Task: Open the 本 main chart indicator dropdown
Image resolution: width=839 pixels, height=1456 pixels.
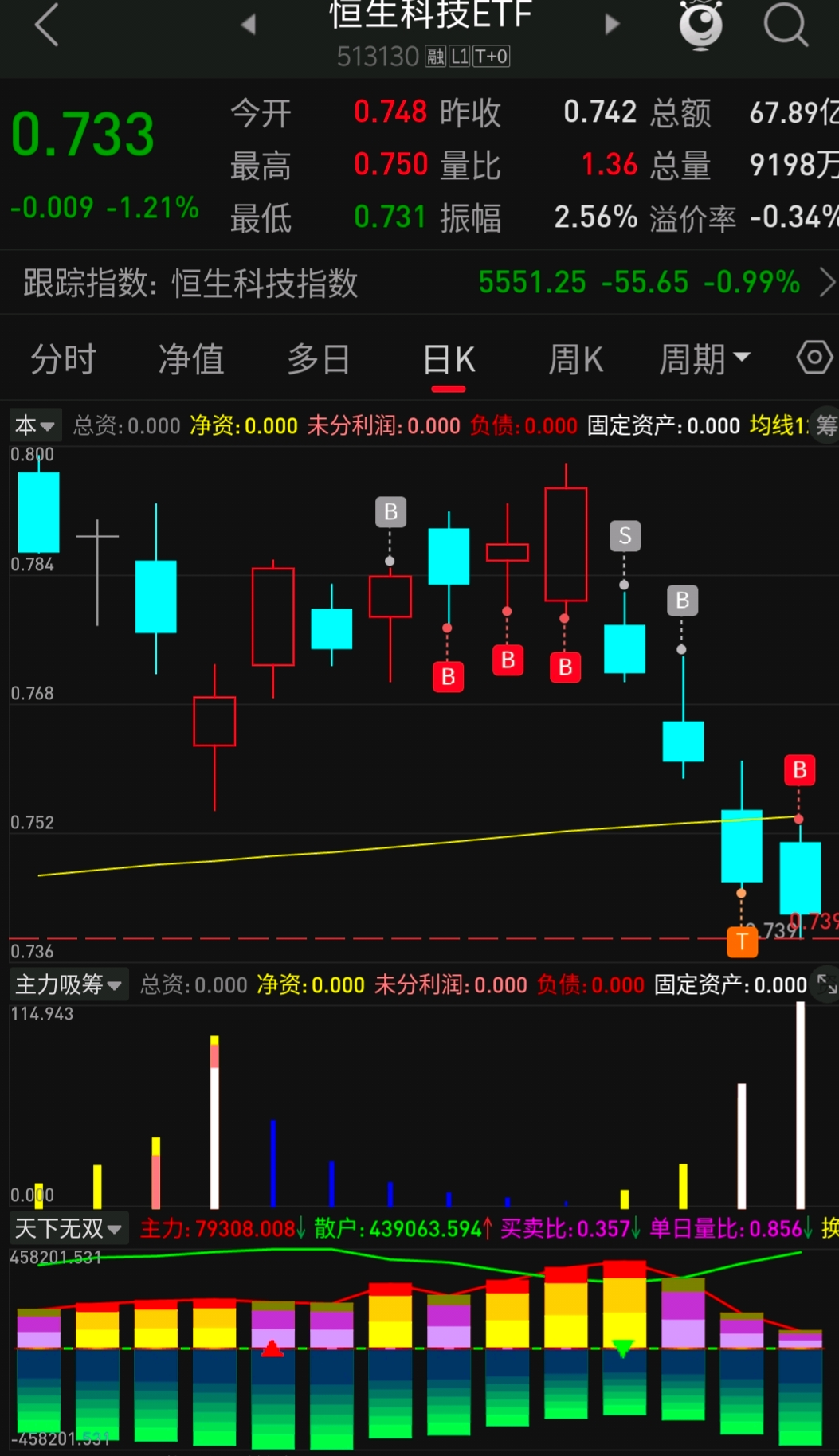Action: pos(35,426)
